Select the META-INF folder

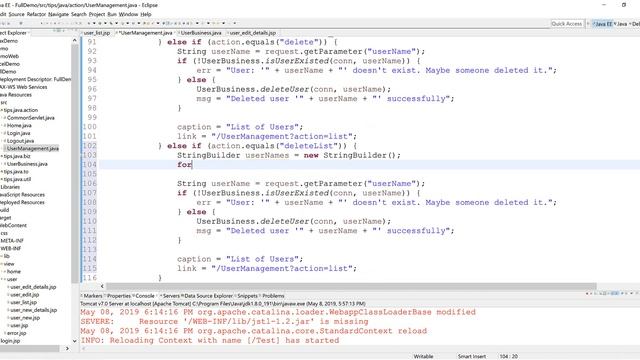point(12,241)
